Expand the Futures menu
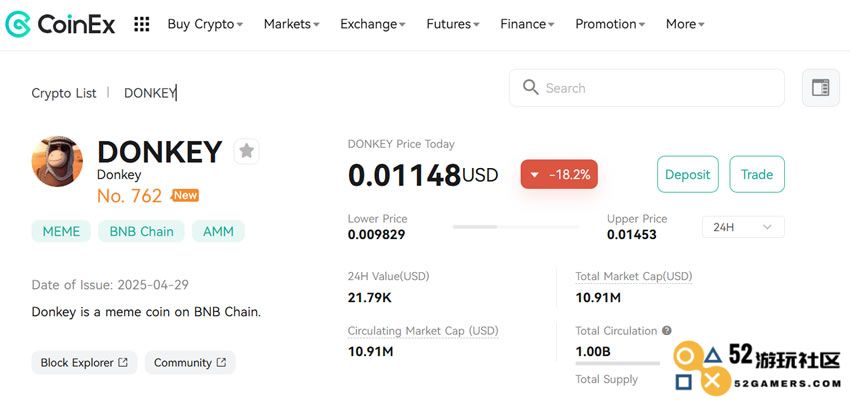The height and width of the screenshot is (401, 850). click(x=453, y=24)
